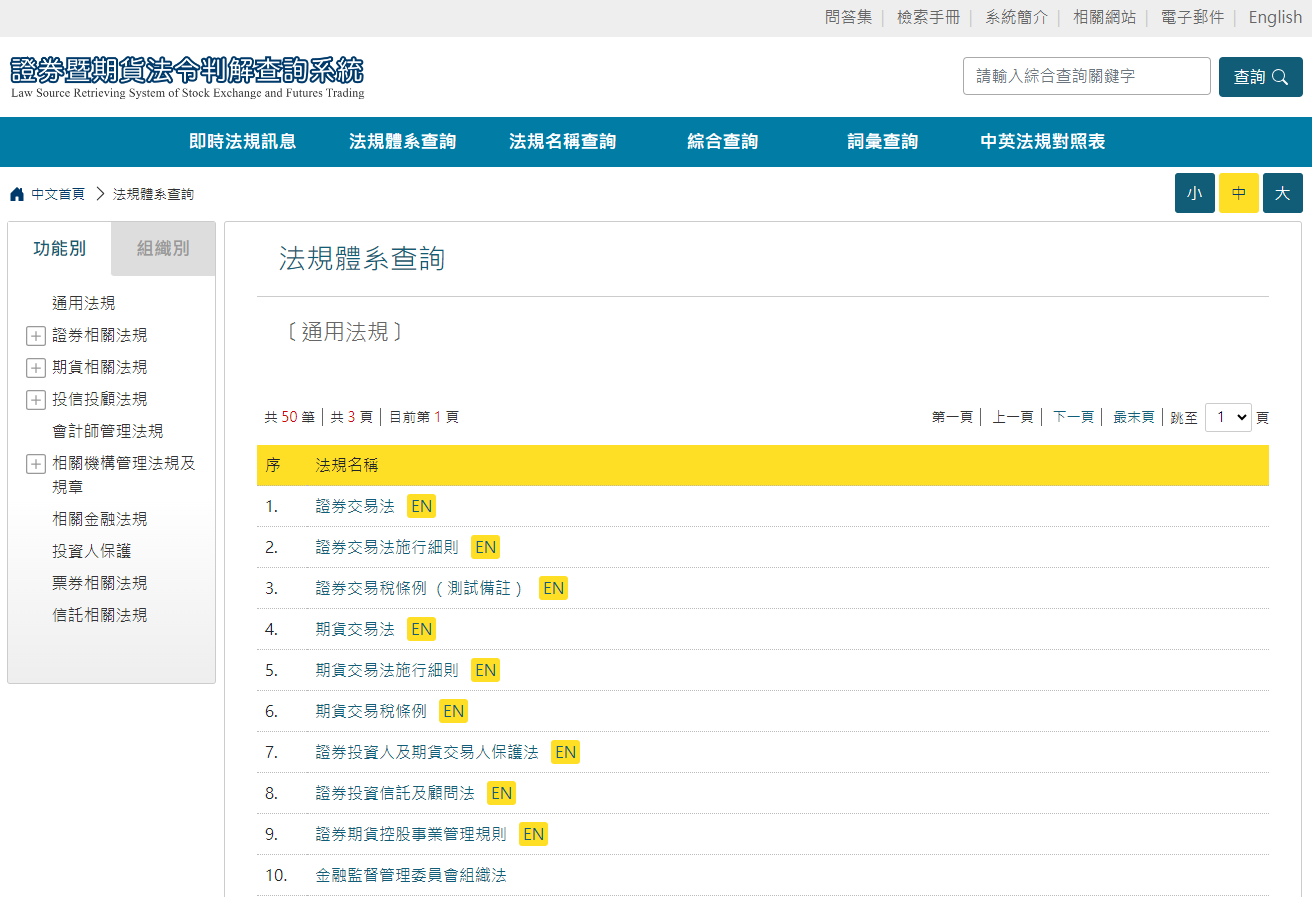
Task: Open 檢索手冊 top link
Action: pyautogui.click(x=929, y=17)
